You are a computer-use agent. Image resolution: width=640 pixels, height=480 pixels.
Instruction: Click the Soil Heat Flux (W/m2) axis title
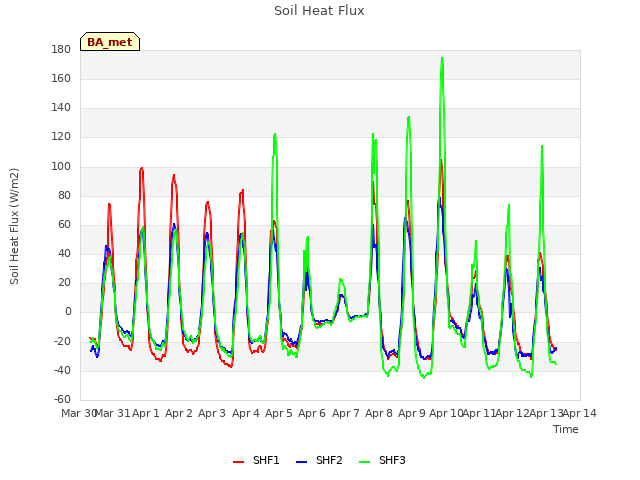click(x=14, y=226)
